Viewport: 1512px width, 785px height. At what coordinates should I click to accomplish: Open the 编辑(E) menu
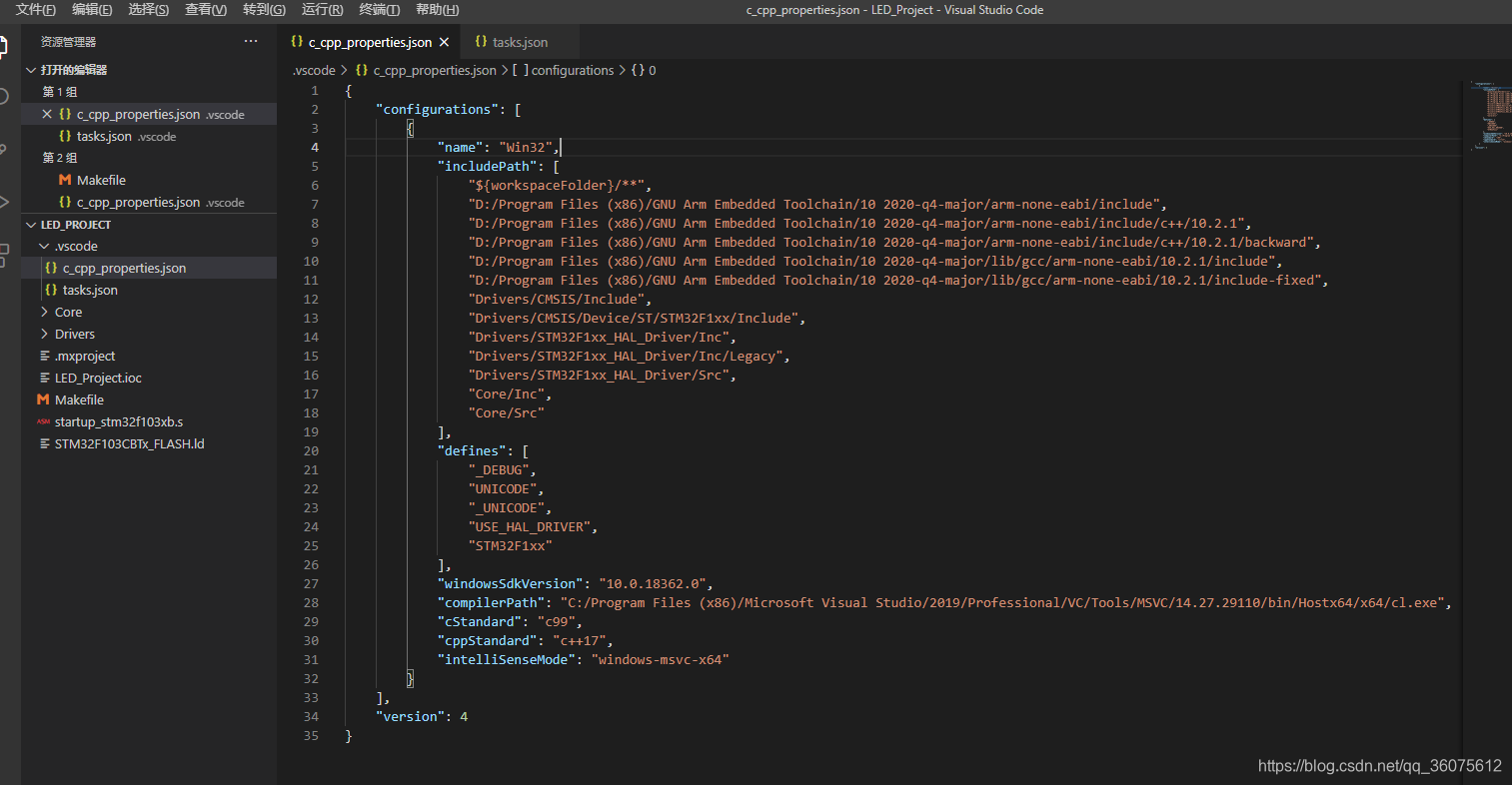click(92, 10)
